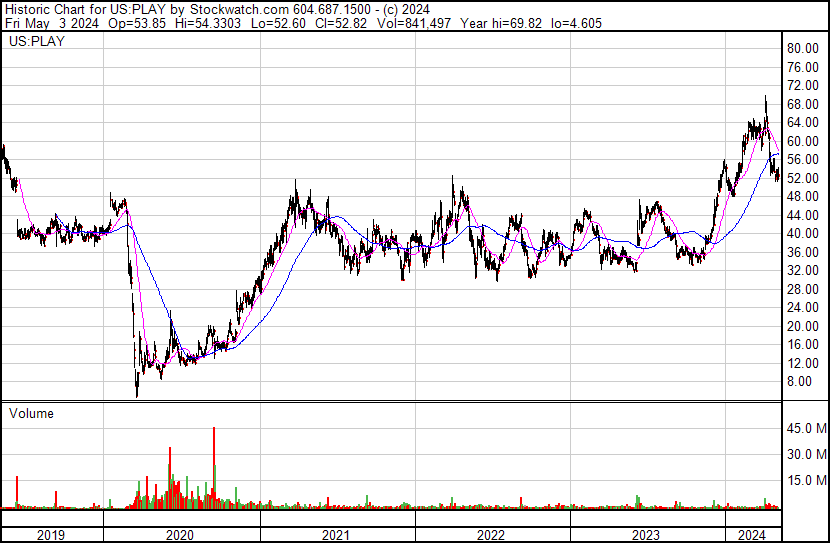
Task: Select the 2020 year label on timeline
Action: coord(180,535)
